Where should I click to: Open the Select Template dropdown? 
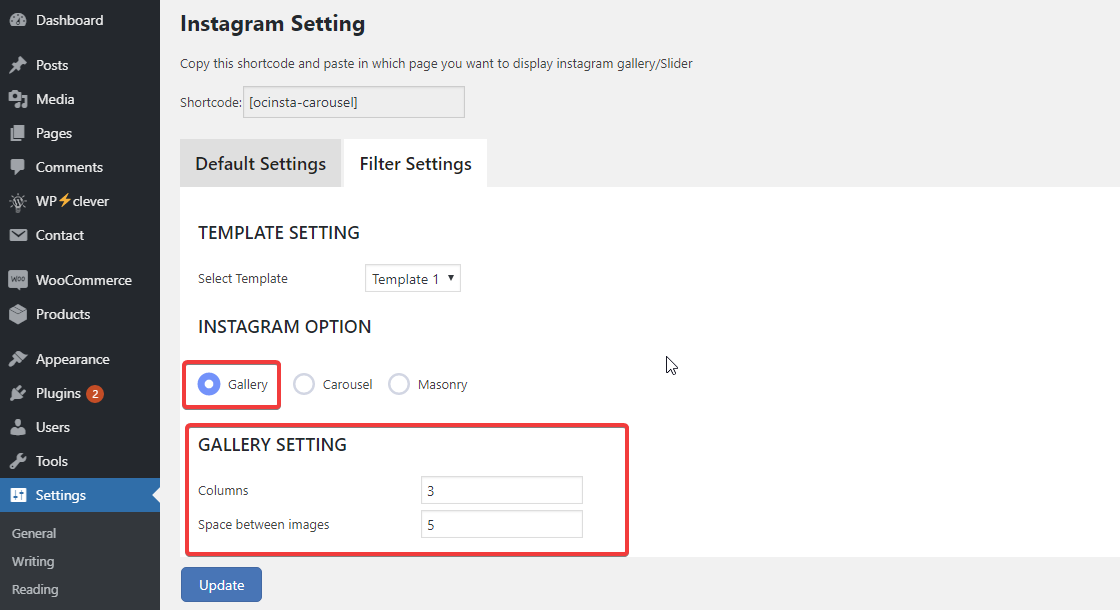(412, 279)
